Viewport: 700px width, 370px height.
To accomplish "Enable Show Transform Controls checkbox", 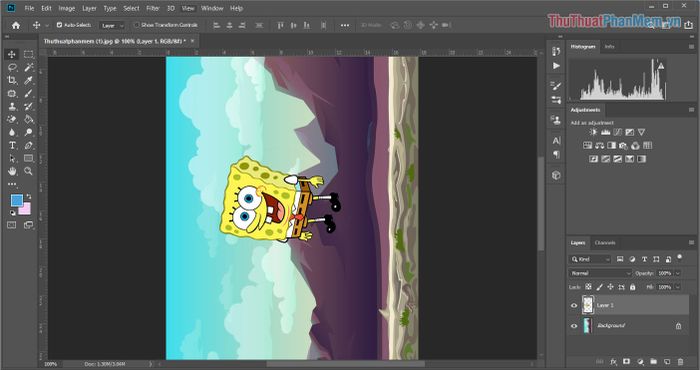I will click(137, 25).
